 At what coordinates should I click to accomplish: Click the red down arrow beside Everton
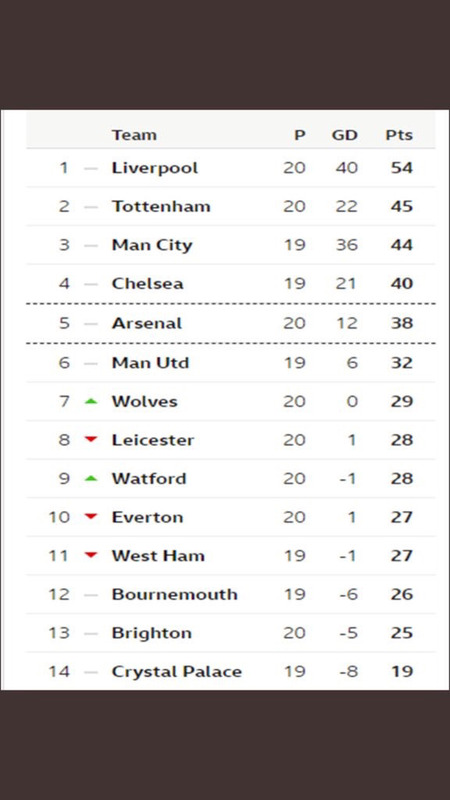(x=91, y=517)
